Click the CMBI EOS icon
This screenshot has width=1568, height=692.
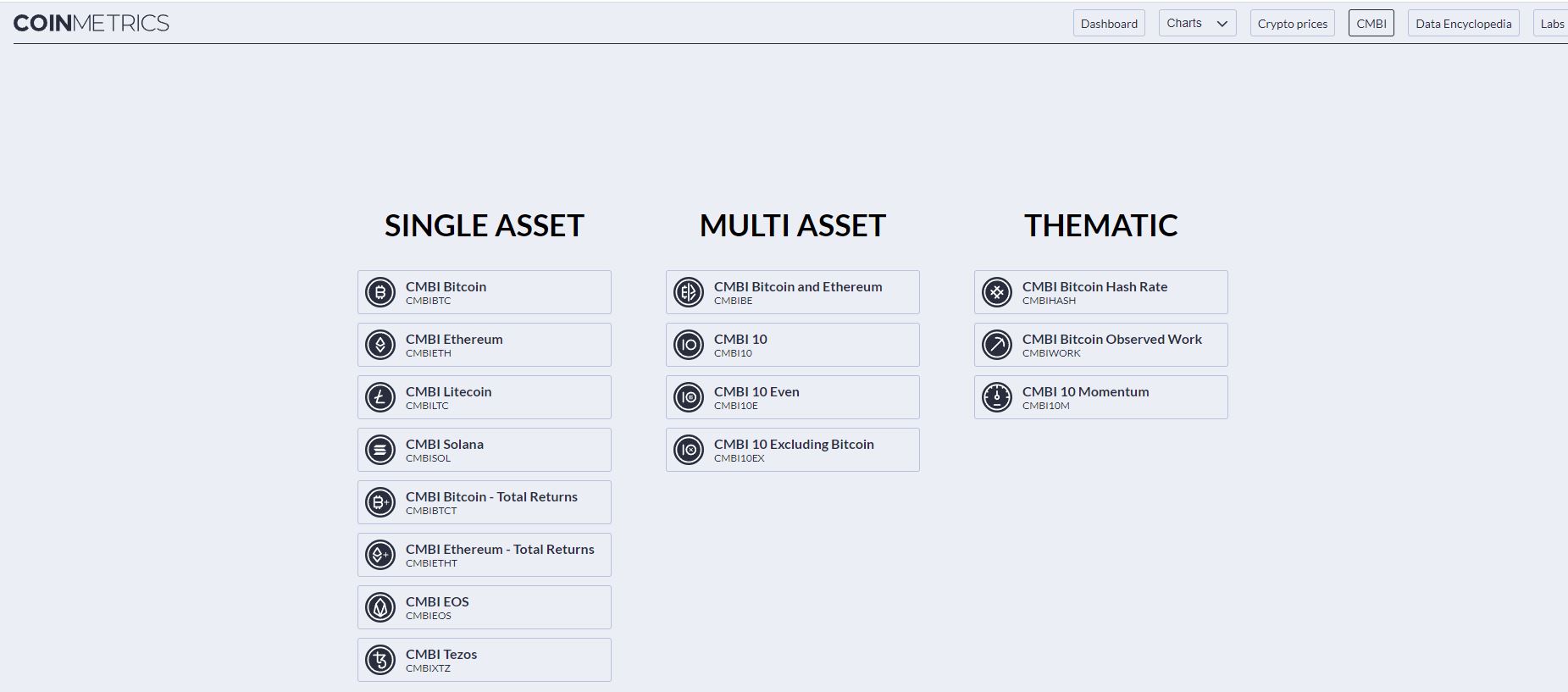(x=380, y=607)
